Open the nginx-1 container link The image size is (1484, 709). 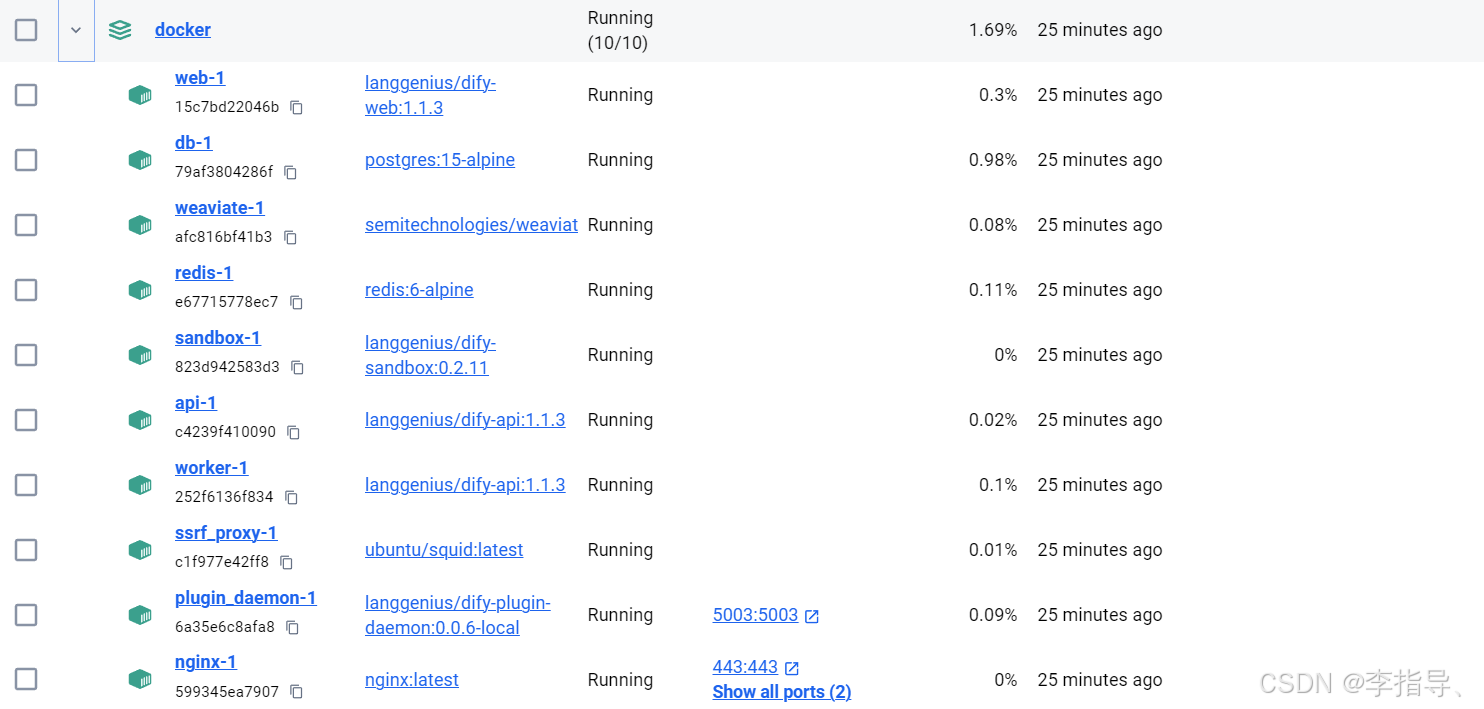pos(206,662)
